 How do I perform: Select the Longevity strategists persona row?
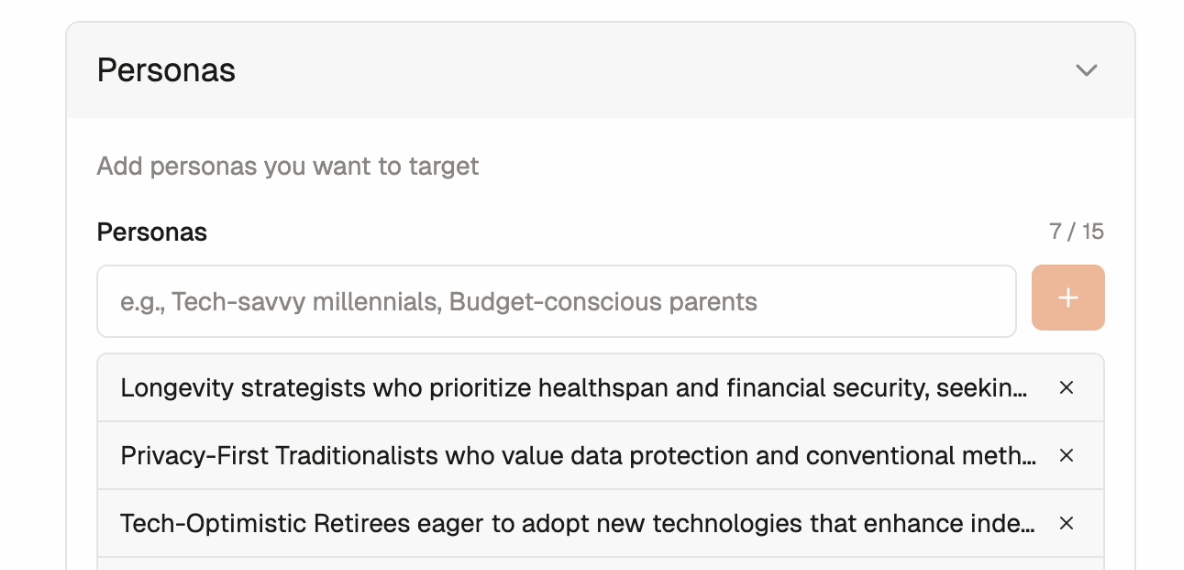tap(500, 388)
